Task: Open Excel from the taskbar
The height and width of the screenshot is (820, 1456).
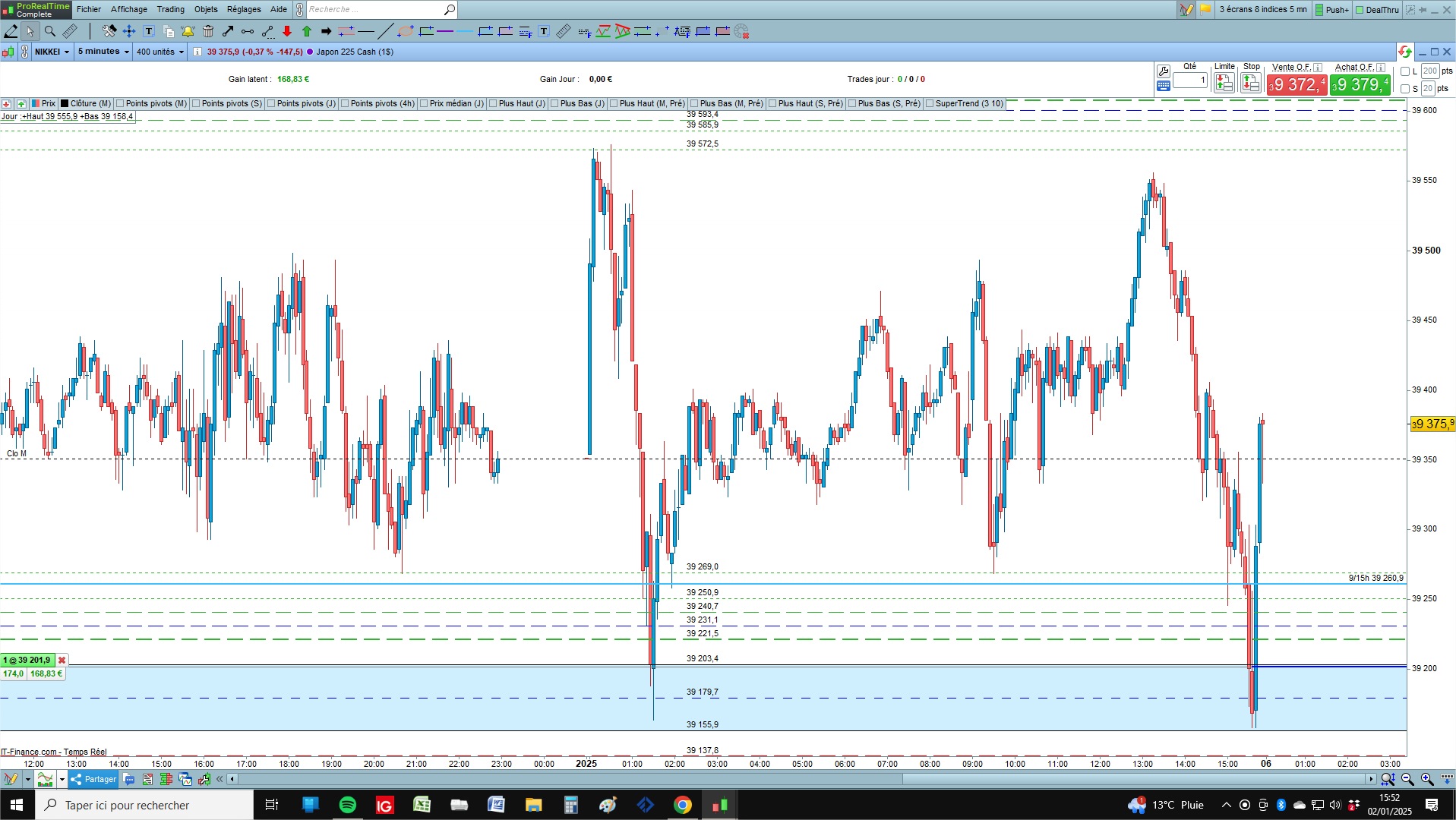Action: pyautogui.click(x=422, y=805)
